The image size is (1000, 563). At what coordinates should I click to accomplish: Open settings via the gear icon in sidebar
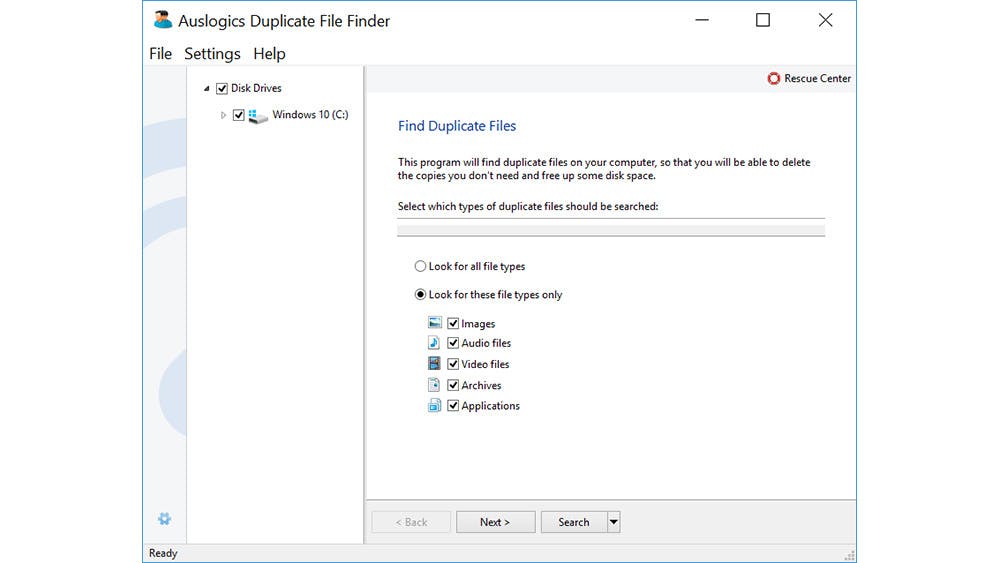point(164,518)
